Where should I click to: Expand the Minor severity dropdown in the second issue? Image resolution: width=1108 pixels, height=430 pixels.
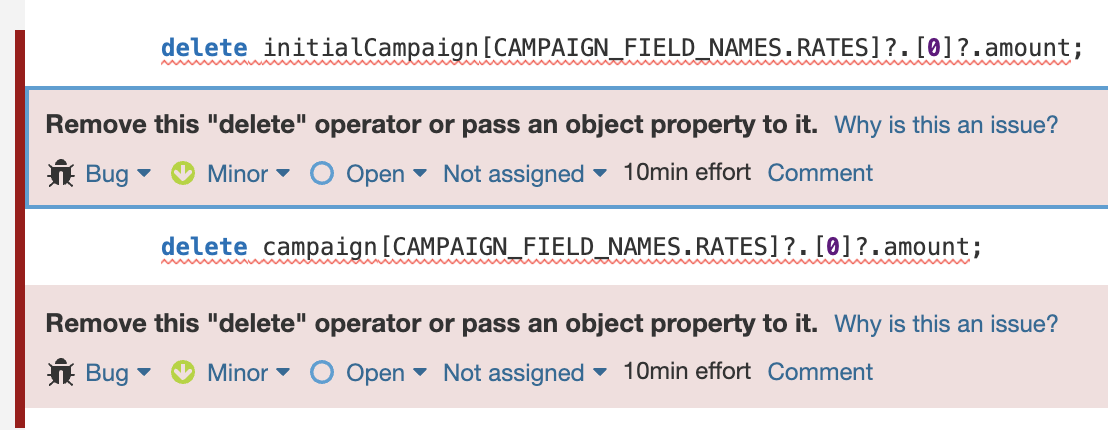pyautogui.click(x=248, y=373)
